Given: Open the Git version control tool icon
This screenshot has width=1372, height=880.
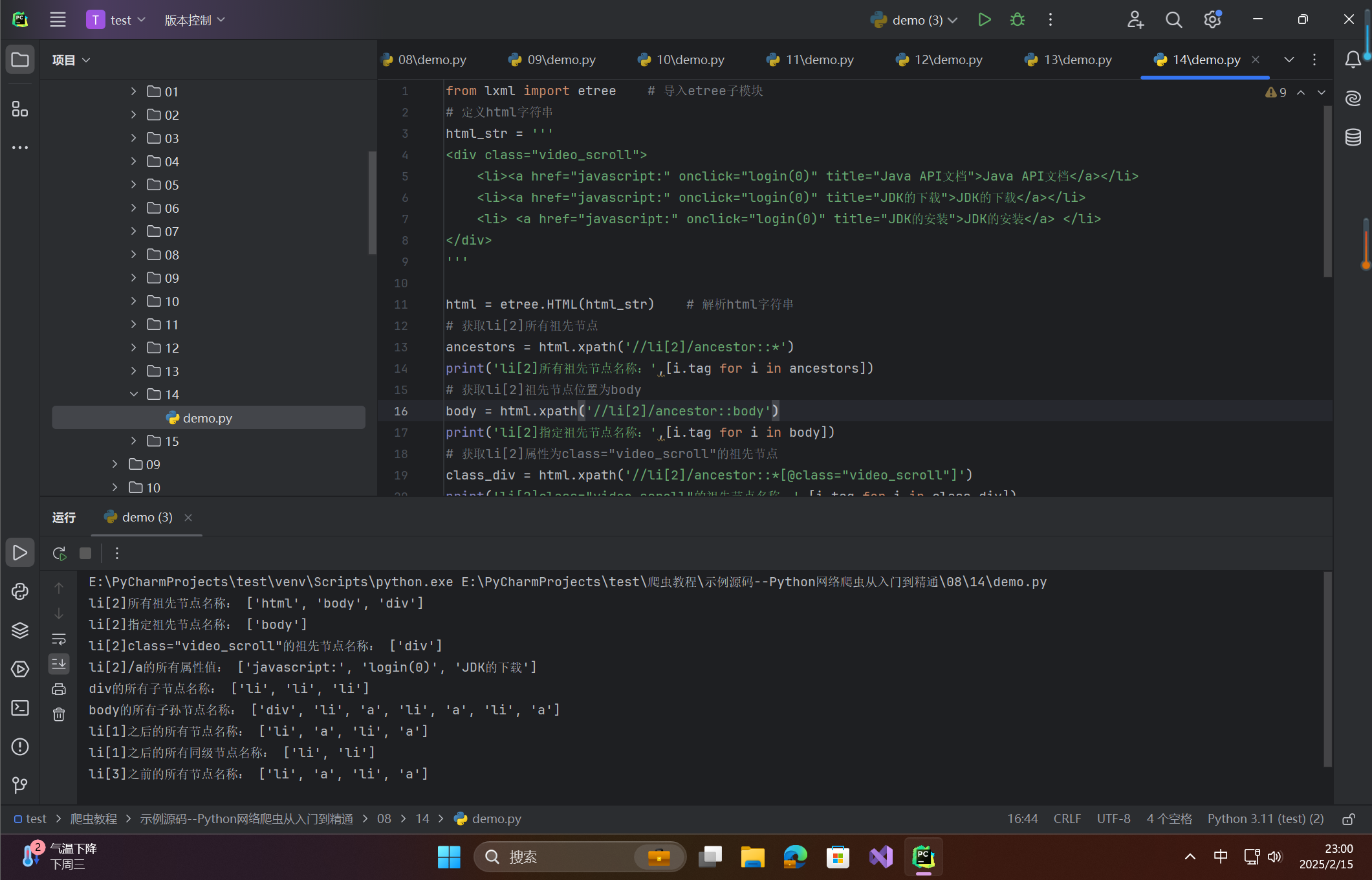Looking at the screenshot, I should [x=20, y=785].
